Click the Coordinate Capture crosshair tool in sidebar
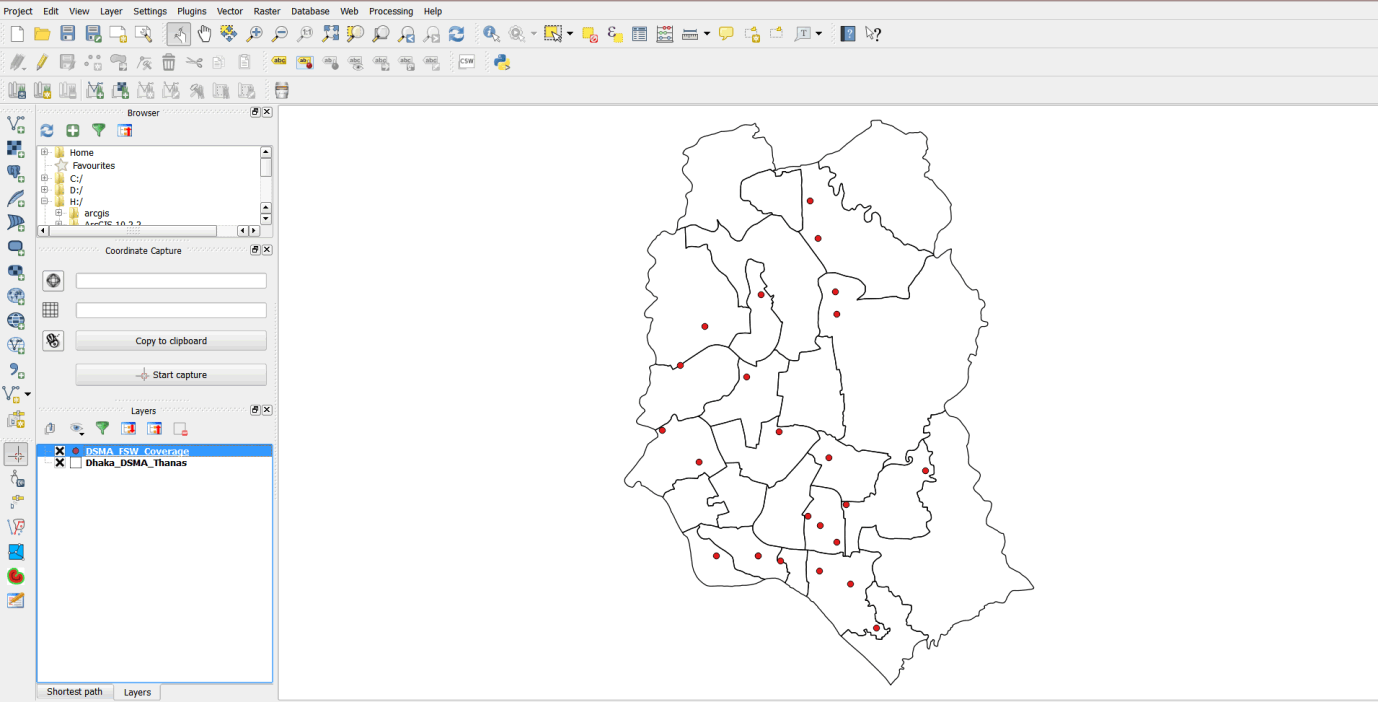The height and width of the screenshot is (702, 1378). [16, 455]
